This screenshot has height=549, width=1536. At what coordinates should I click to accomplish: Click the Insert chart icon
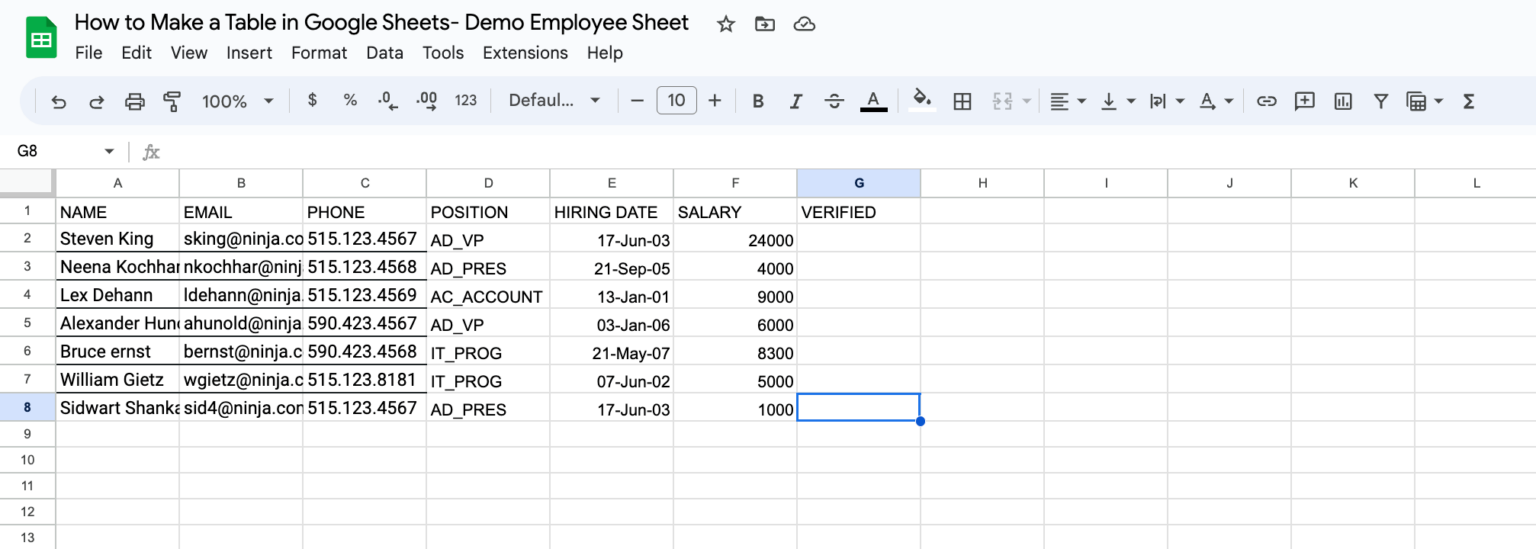point(1343,101)
